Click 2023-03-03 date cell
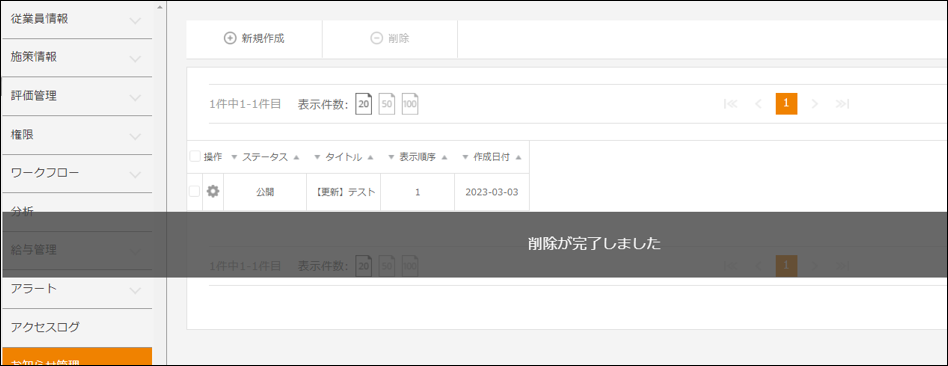This screenshot has height=366, width=948. tap(492, 192)
